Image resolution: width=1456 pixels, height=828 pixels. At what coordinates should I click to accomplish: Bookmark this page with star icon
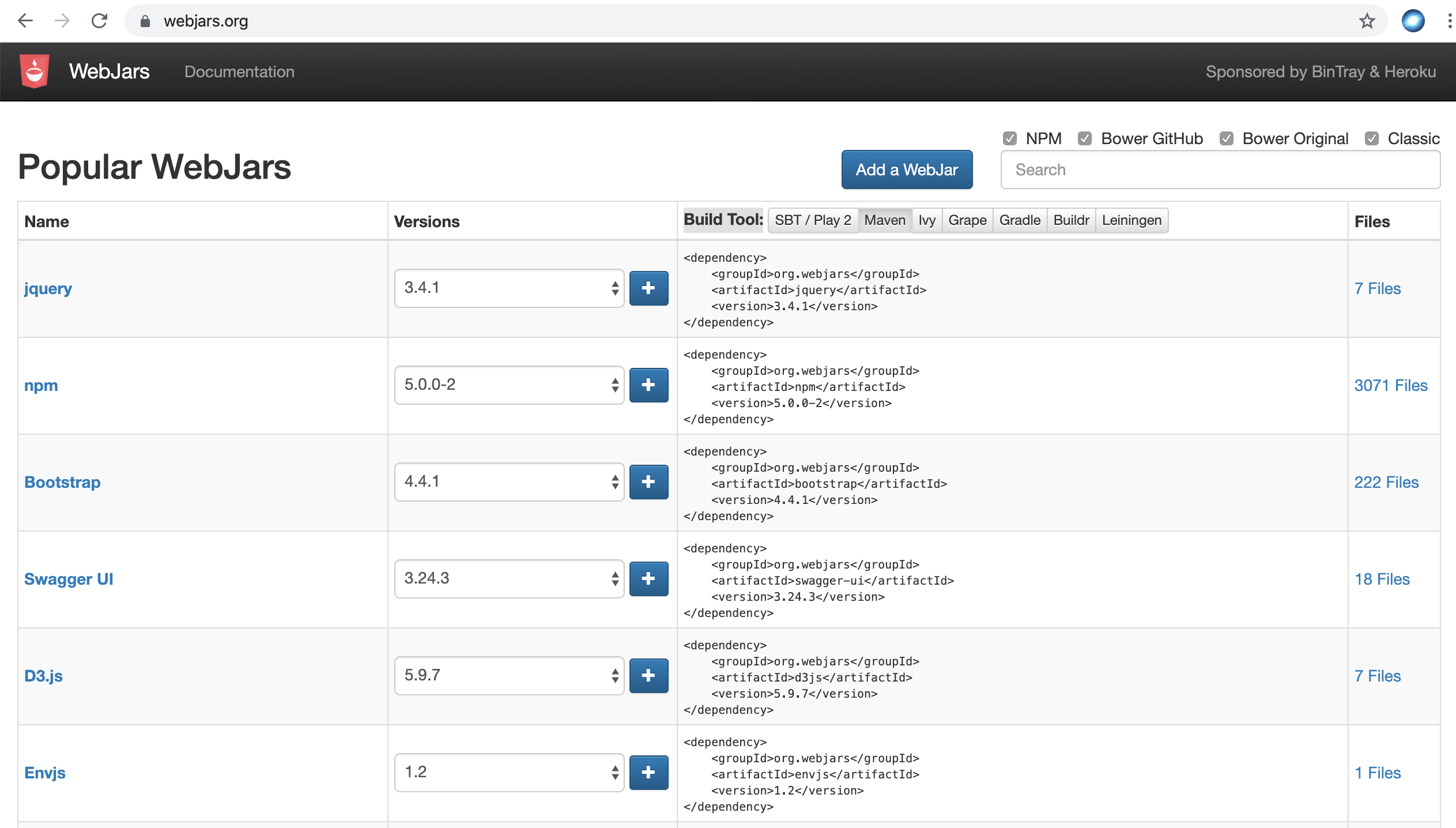click(x=1367, y=21)
